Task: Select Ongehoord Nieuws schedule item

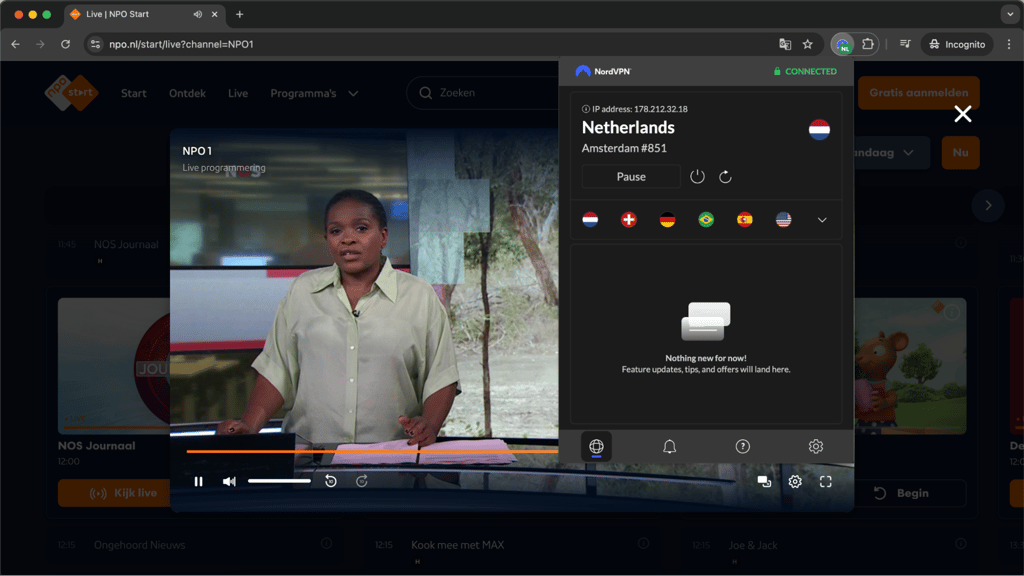Action: 139,545
